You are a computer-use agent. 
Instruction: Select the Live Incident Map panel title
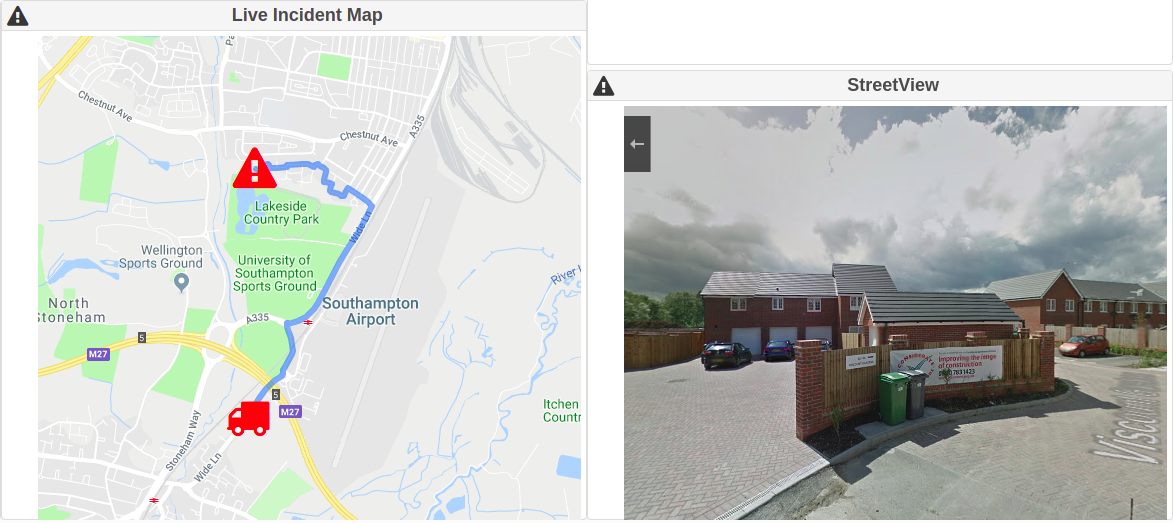(307, 15)
